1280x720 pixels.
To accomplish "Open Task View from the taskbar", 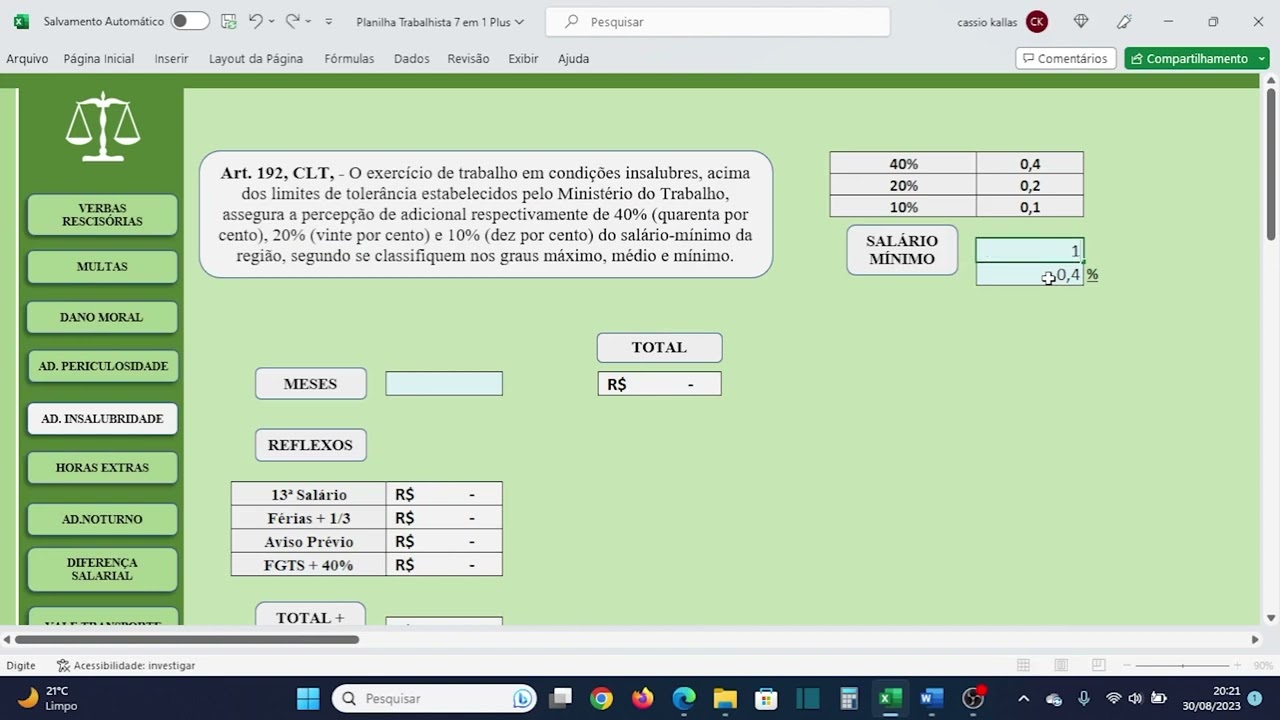I will pyautogui.click(x=561, y=698).
